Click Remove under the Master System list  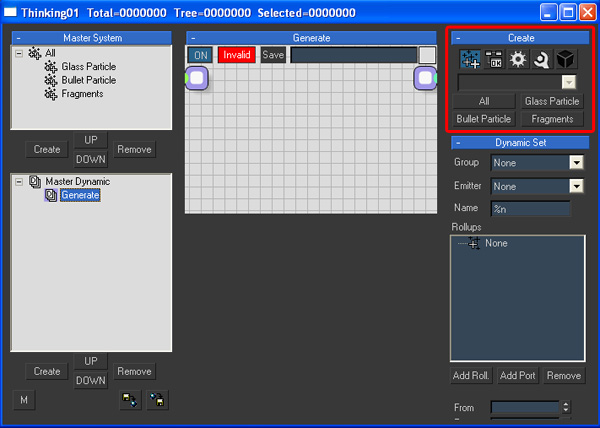click(x=134, y=149)
